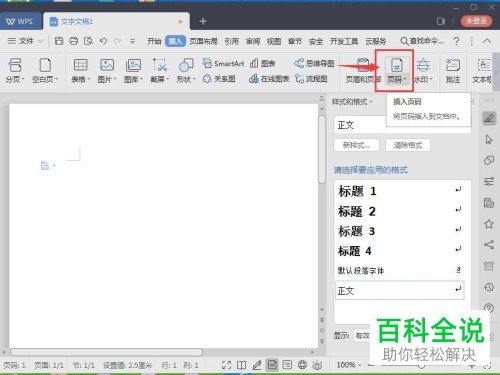Open the 审阅 ribbon tab

[x=253, y=41]
